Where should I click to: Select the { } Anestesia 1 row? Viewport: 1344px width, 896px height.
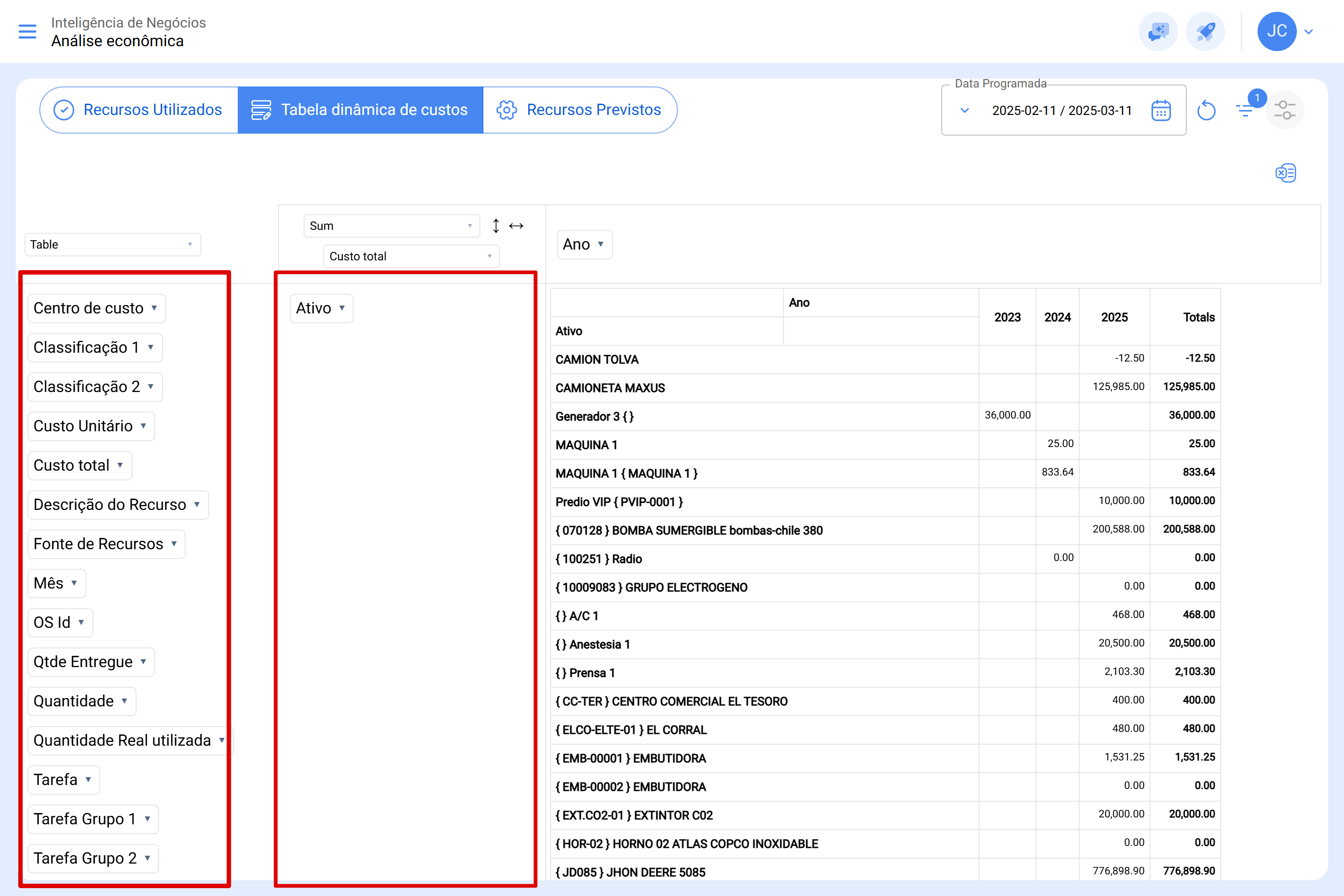tap(764, 644)
